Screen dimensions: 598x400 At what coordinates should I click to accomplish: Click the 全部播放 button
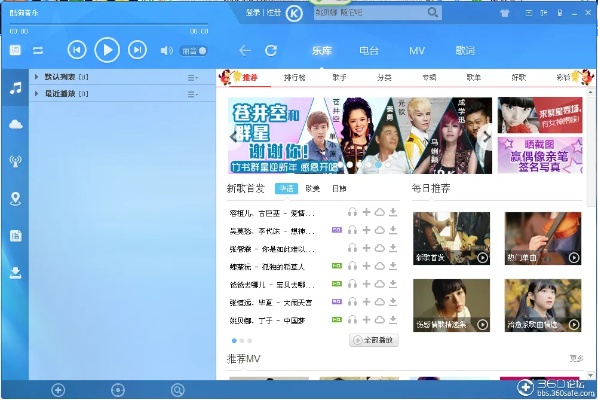tap(374, 340)
